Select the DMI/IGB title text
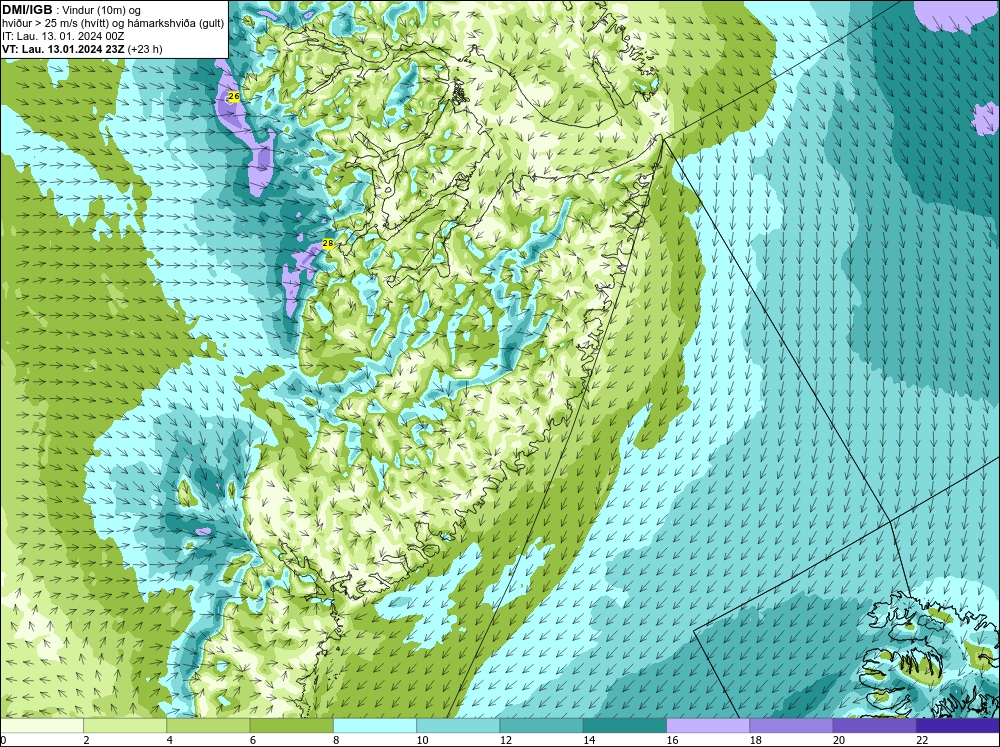This screenshot has width=1000, height=747. click(27, 10)
